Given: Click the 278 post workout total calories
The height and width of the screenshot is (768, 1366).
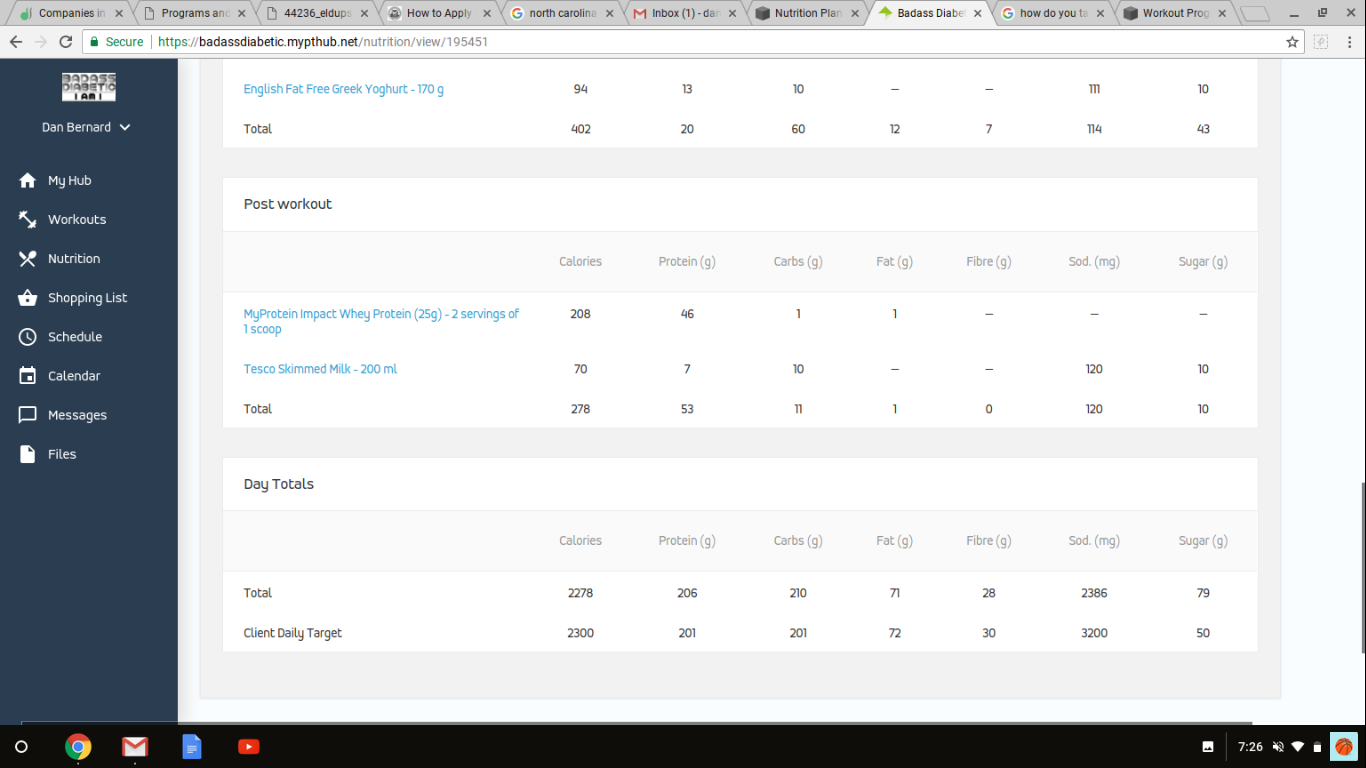Looking at the screenshot, I should (x=580, y=409).
